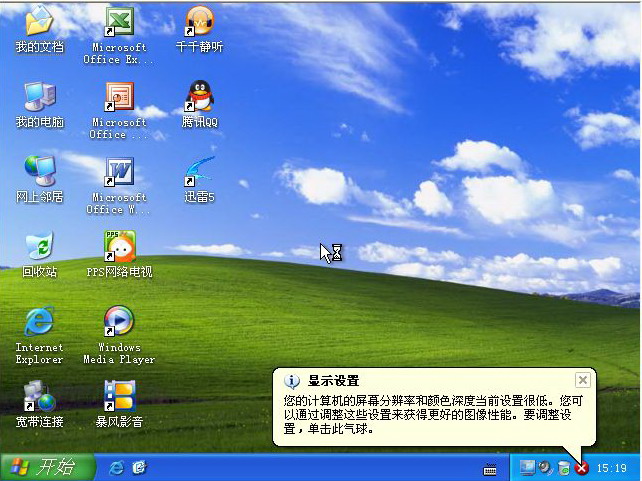Select the 回收站 recycle bin icon
This screenshot has width=642, height=481.
[x=39, y=255]
